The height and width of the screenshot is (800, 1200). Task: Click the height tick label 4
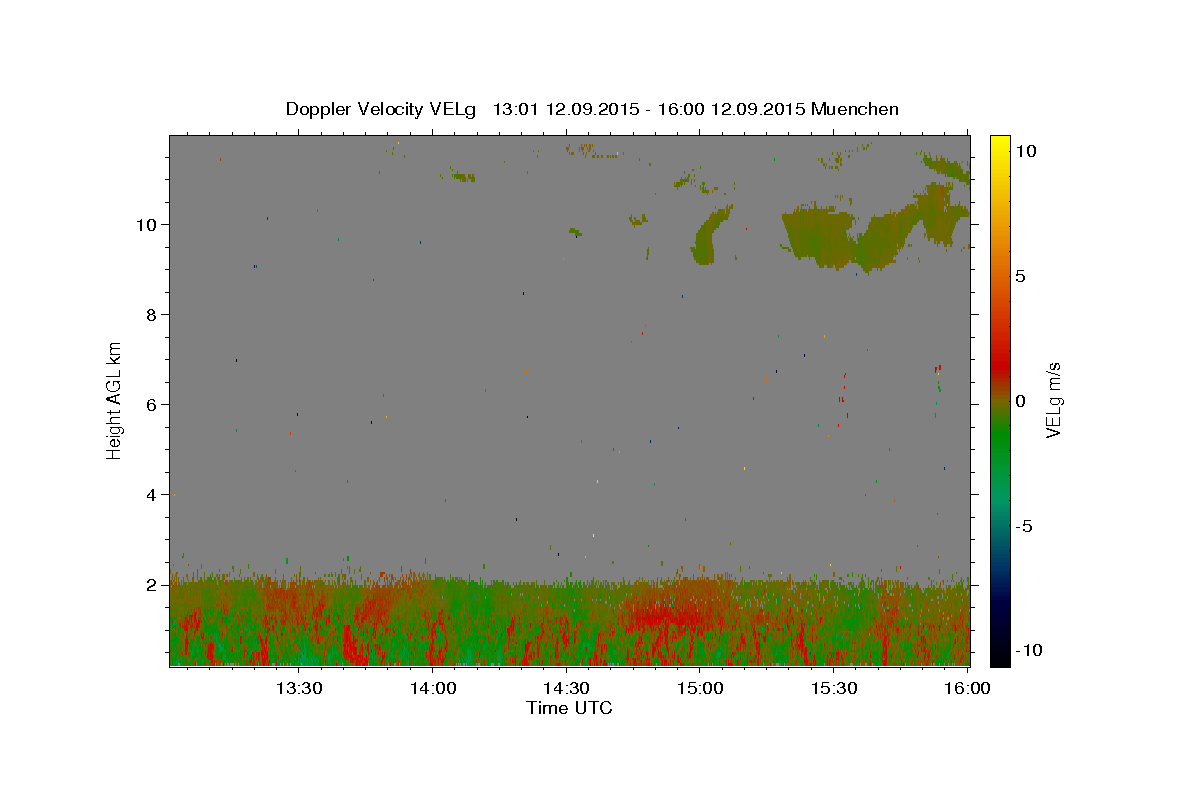[x=151, y=495]
